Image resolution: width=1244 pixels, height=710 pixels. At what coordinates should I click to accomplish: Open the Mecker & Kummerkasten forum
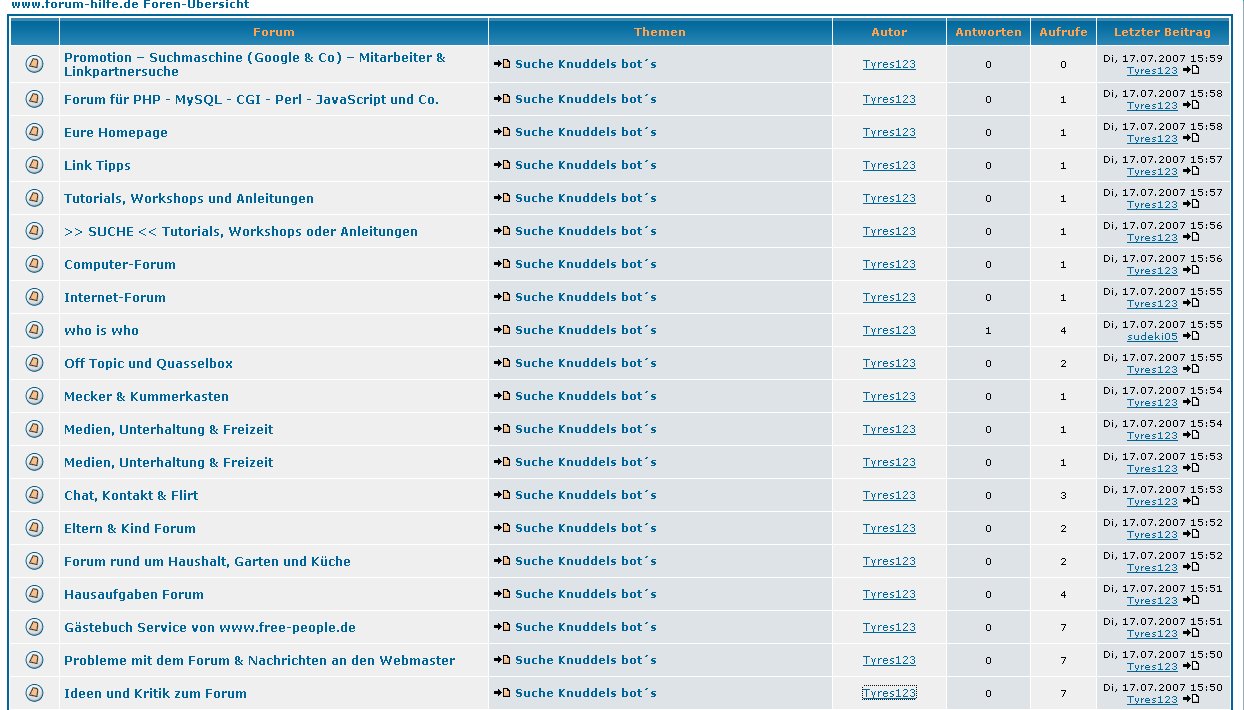(146, 396)
